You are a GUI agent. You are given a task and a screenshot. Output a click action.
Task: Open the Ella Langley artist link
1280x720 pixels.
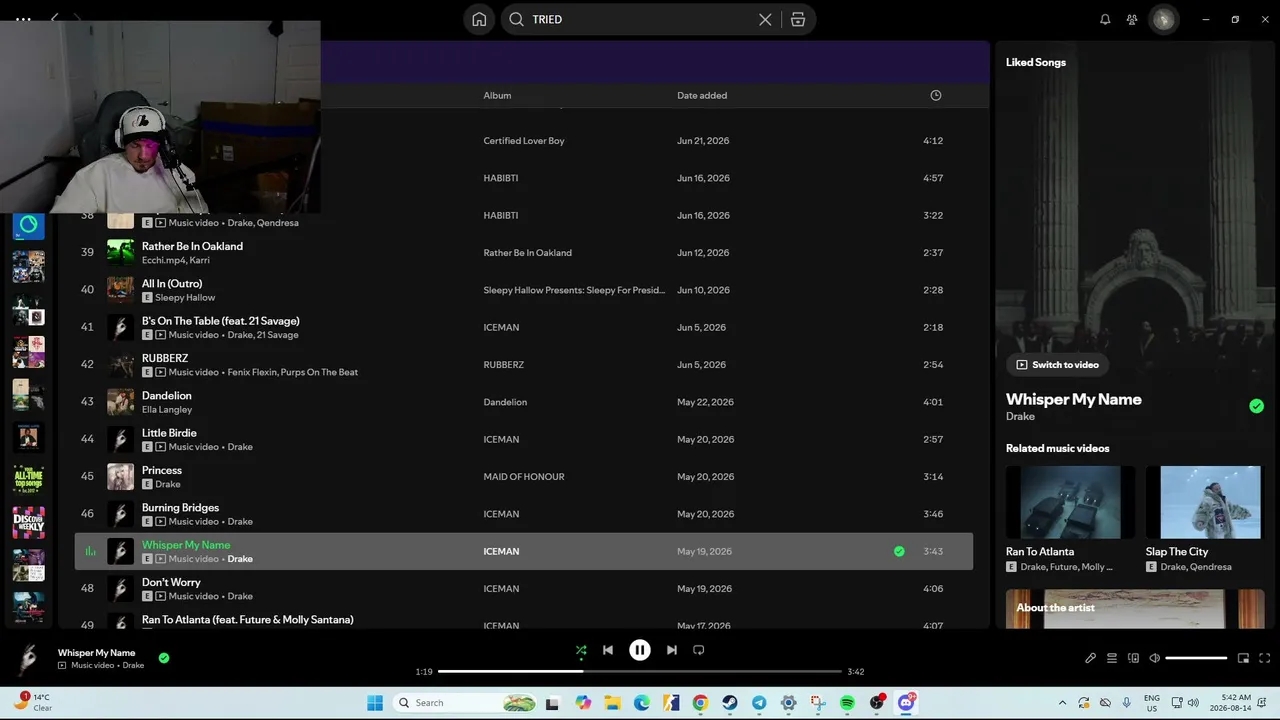tap(167, 409)
